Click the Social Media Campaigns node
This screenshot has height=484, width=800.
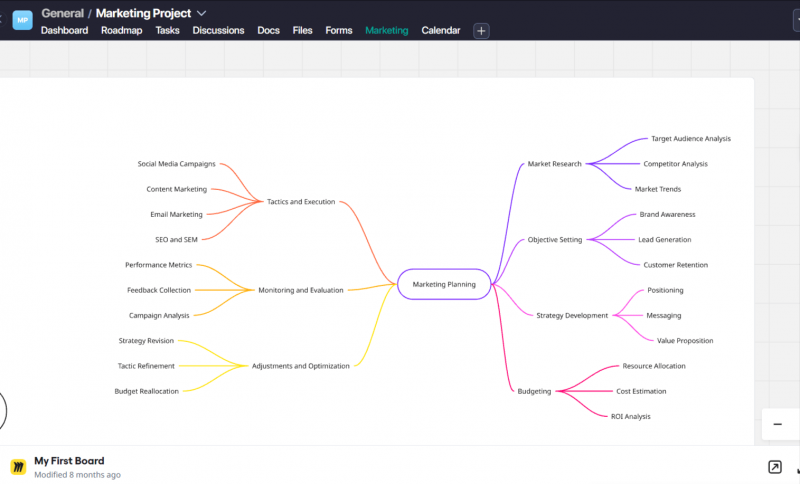click(177, 164)
